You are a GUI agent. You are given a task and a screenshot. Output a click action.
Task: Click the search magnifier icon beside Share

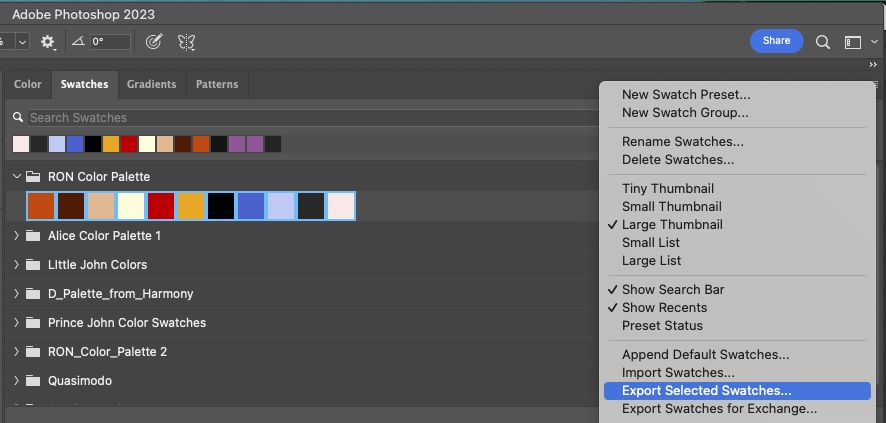click(x=823, y=42)
